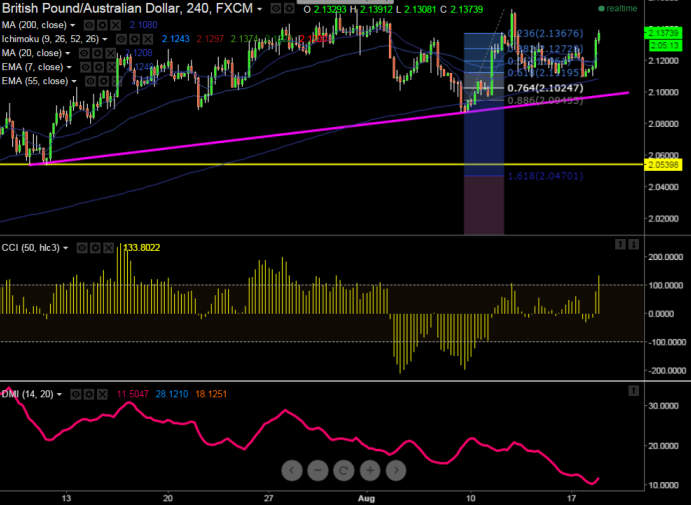This screenshot has width=691, height=505.
Task: Zoom in chart with plus button
Action: pyautogui.click(x=370, y=470)
